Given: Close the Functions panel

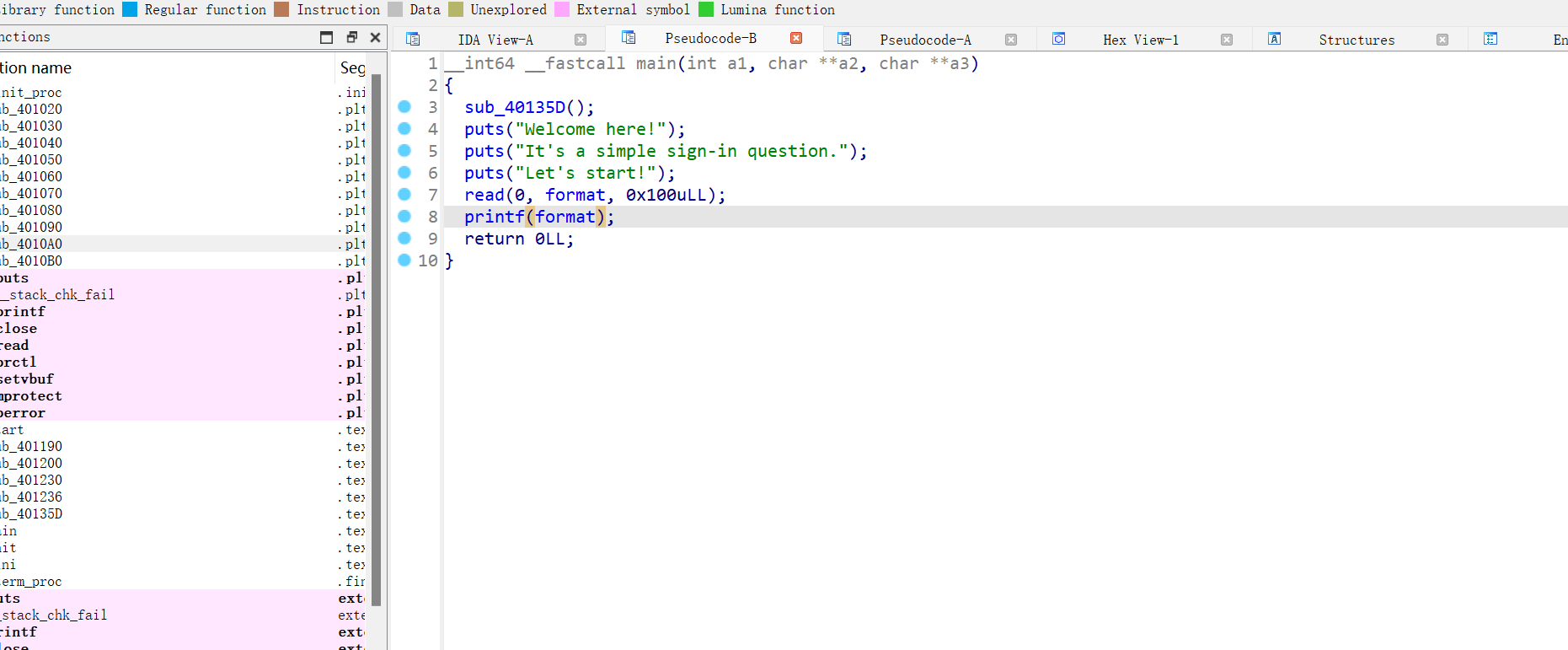Looking at the screenshot, I should (x=376, y=37).
